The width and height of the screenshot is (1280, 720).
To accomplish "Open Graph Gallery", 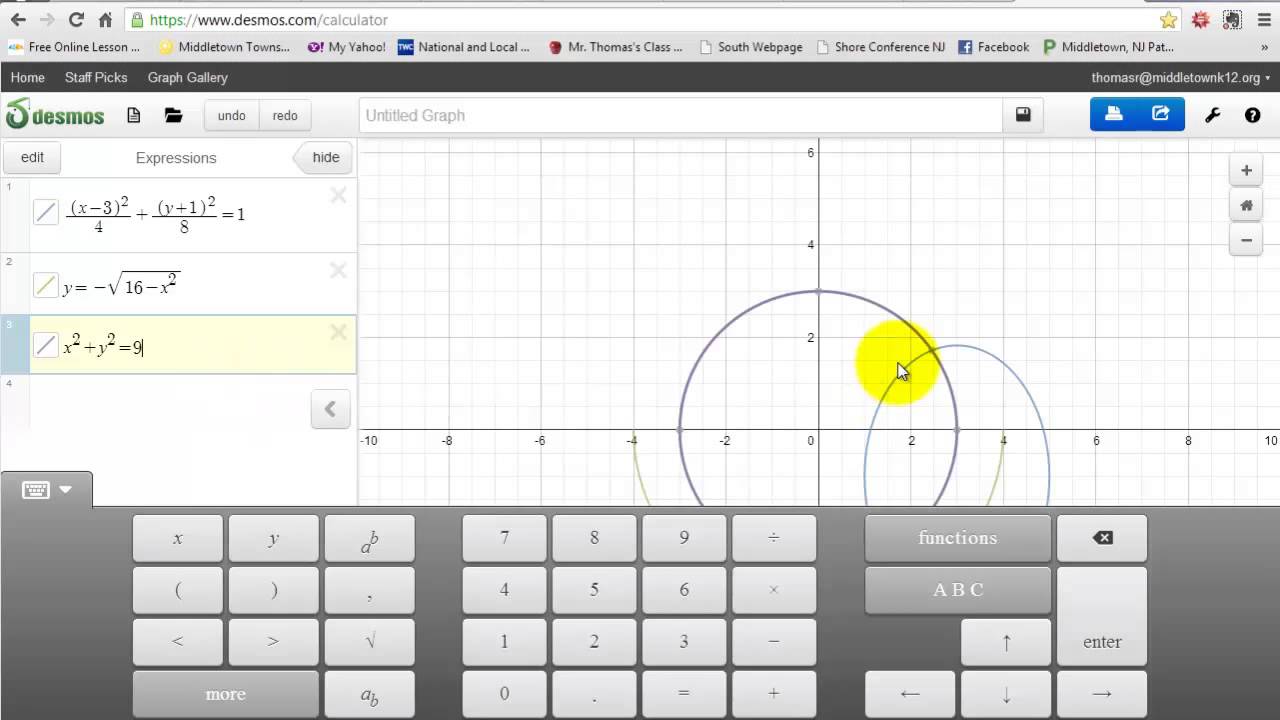I will click(x=188, y=77).
